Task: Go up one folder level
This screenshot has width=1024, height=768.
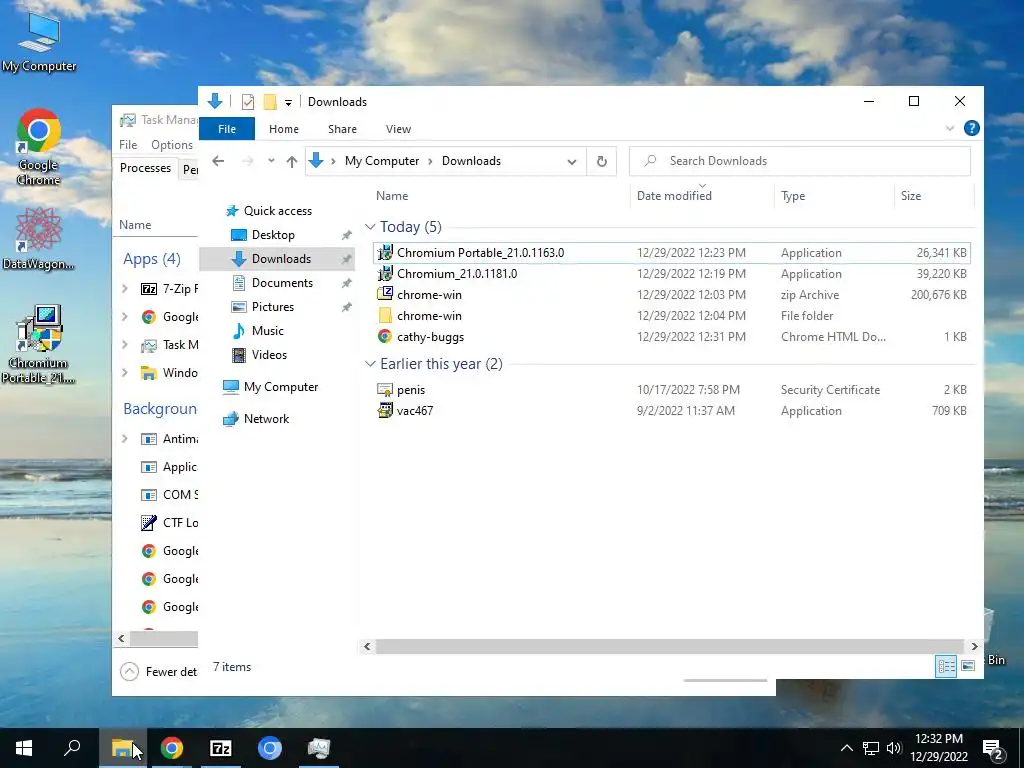Action: 292,161
